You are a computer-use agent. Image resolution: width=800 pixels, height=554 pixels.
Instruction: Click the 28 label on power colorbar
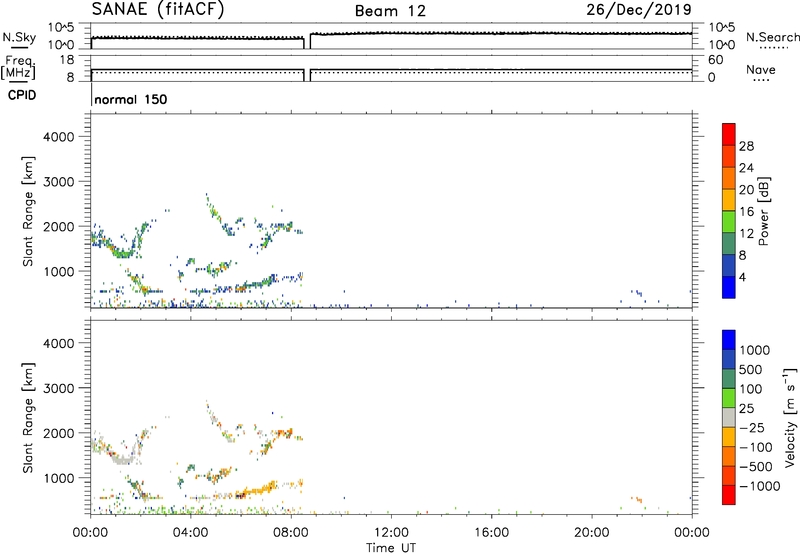[746, 146]
